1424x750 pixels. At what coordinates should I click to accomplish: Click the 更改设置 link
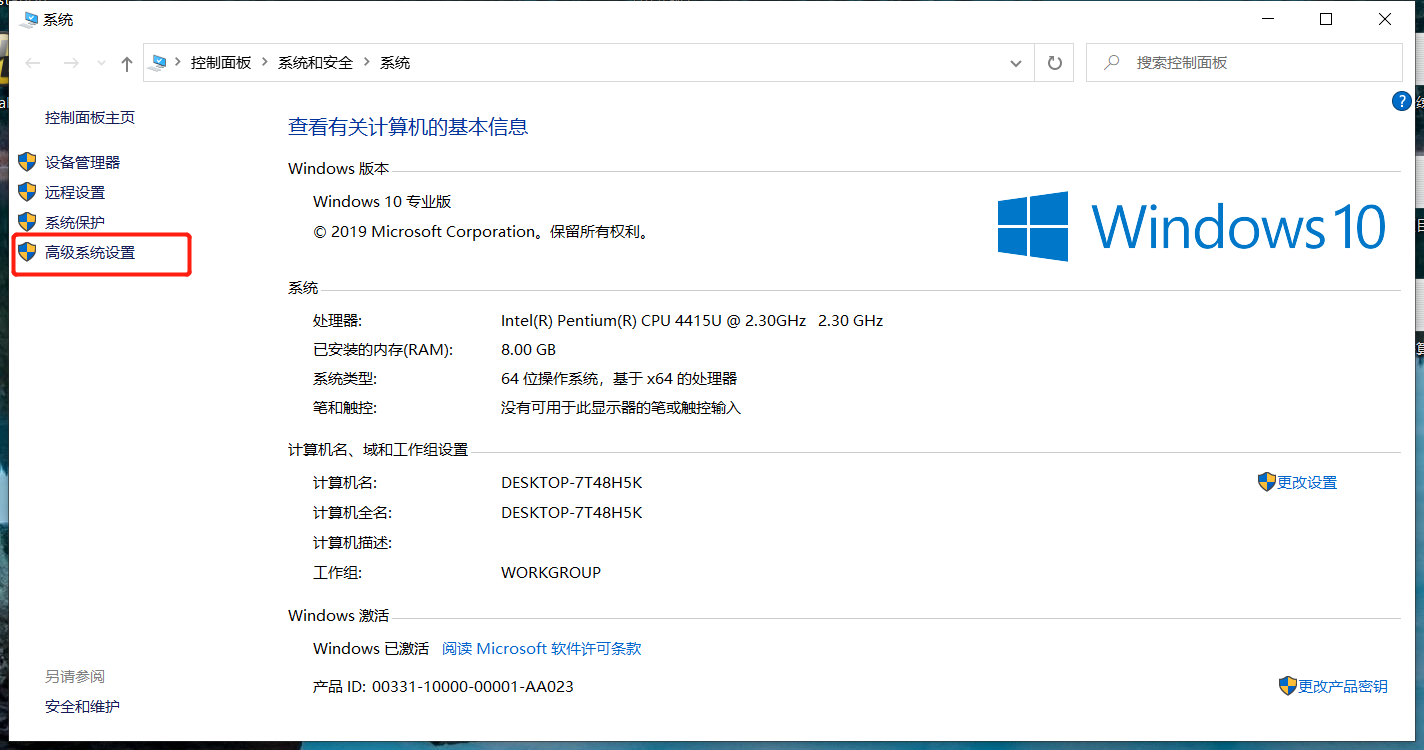1307,482
